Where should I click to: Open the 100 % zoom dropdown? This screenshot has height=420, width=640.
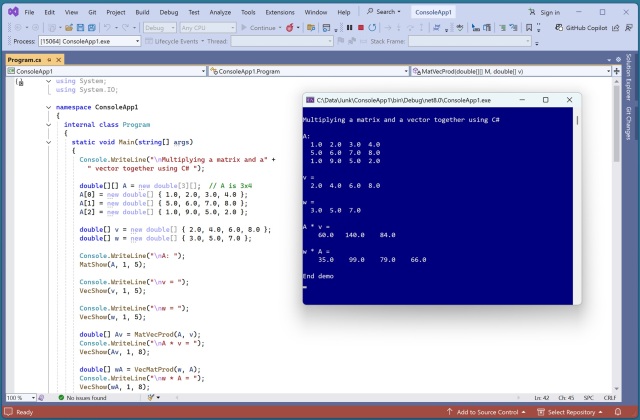point(21,398)
